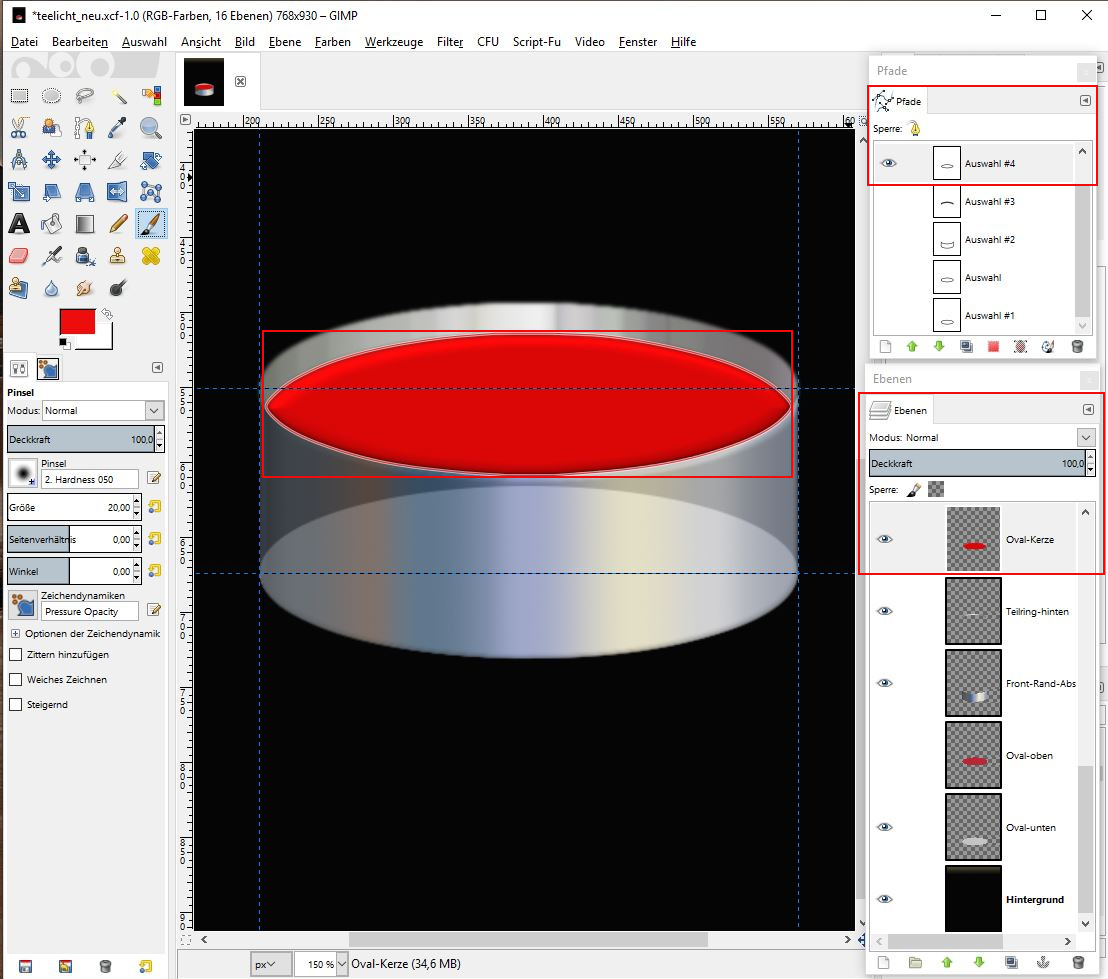This screenshot has height=979, width=1108.
Task: Activate the Heal tool
Action: click(x=151, y=256)
